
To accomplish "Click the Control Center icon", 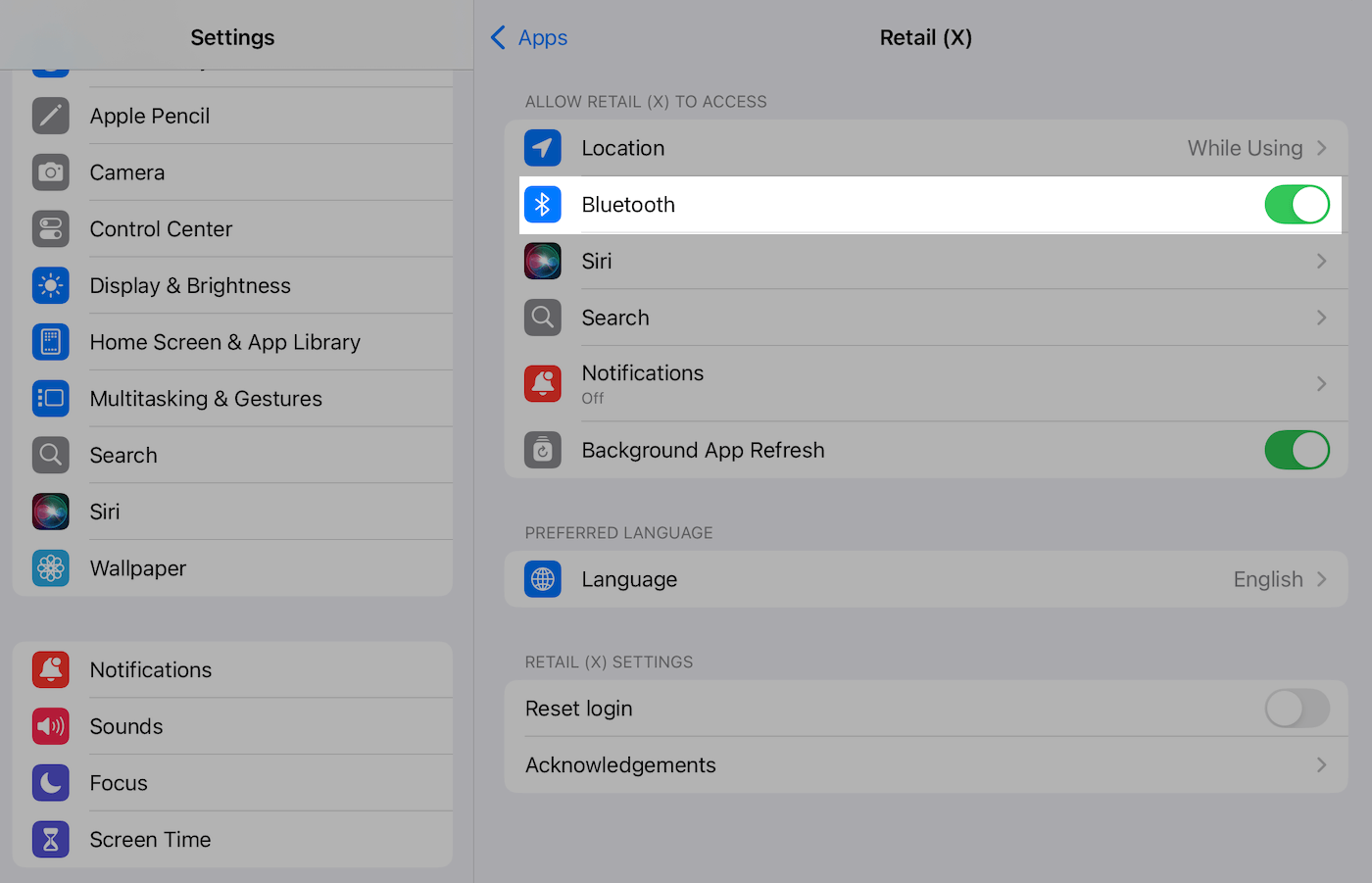I will pyautogui.click(x=50, y=228).
